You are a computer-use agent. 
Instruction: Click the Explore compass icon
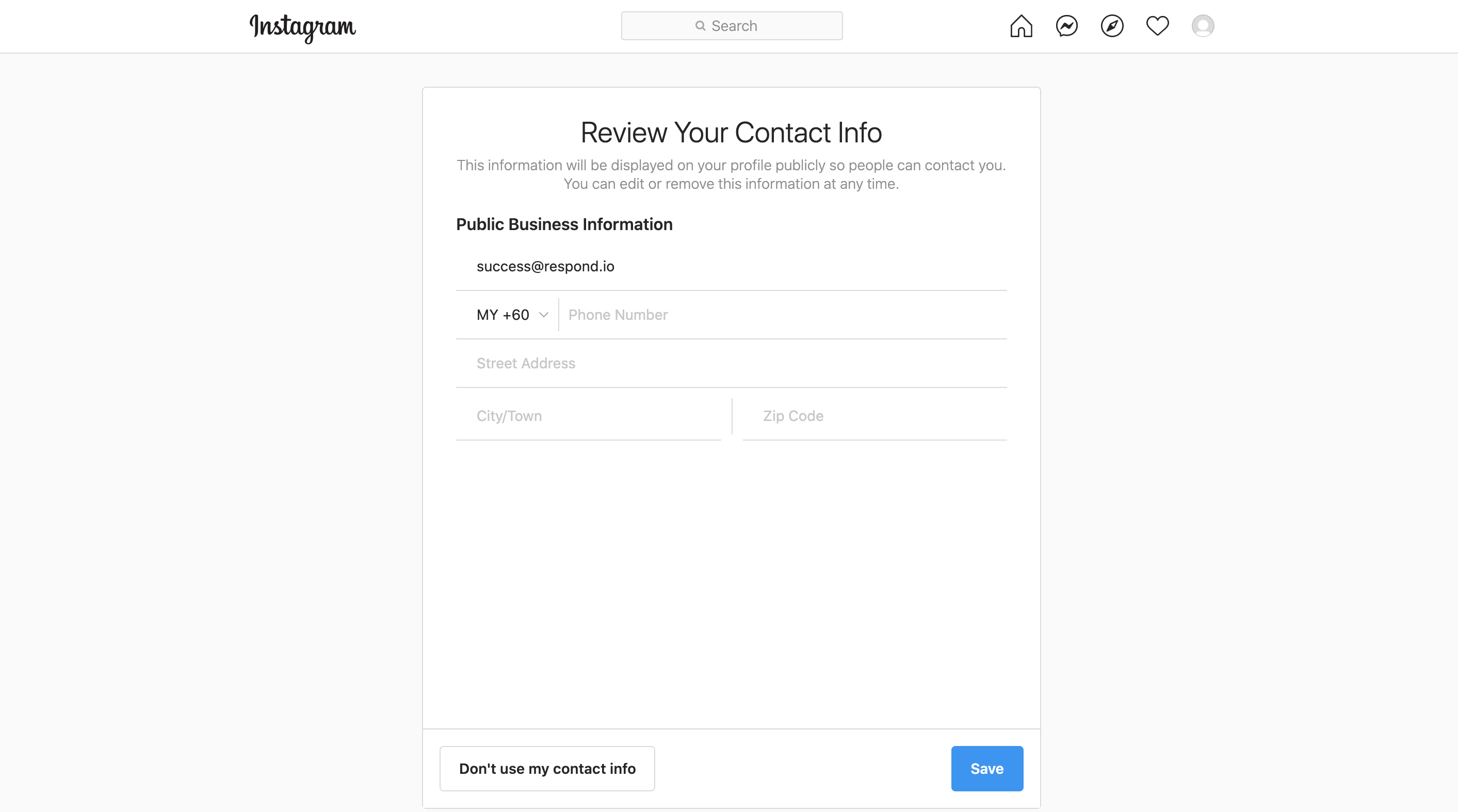tap(1112, 26)
